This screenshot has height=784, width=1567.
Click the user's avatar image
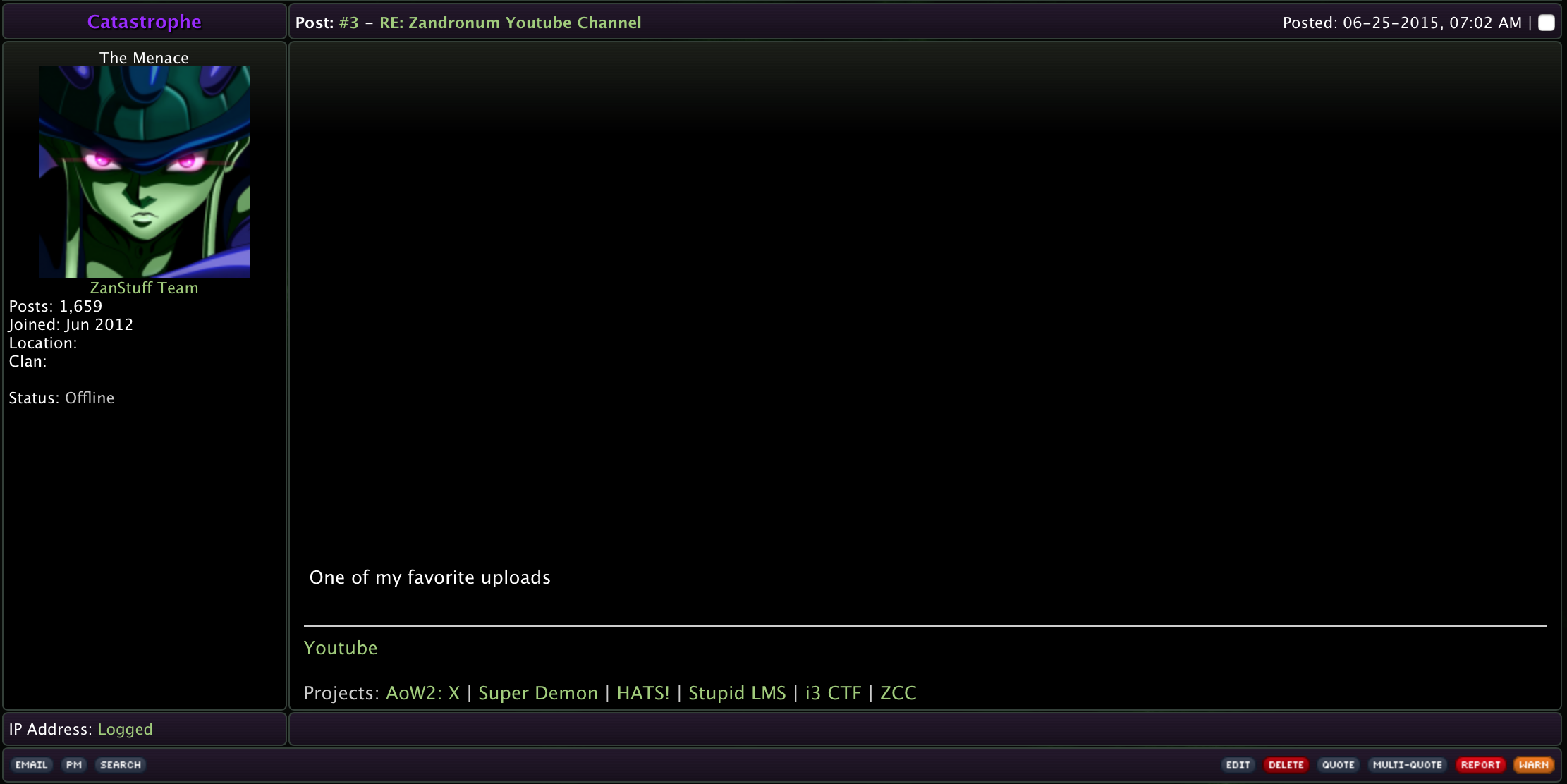[x=144, y=171]
